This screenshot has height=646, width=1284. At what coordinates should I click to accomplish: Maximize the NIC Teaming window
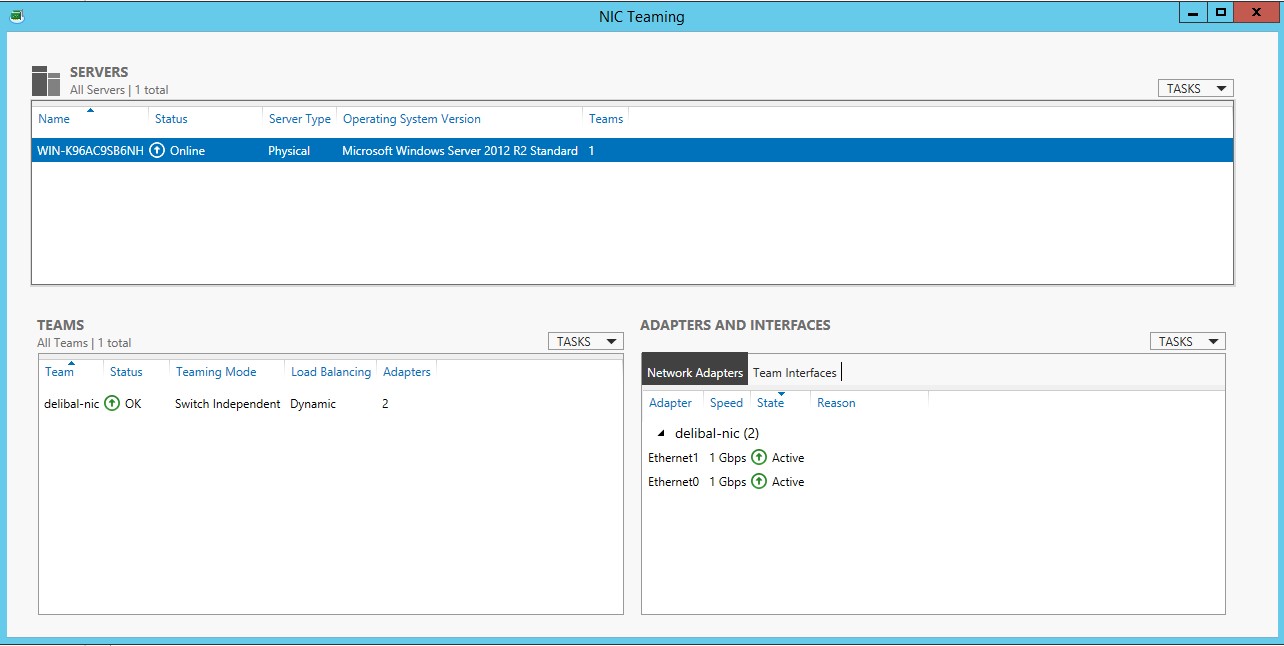[x=1220, y=13]
